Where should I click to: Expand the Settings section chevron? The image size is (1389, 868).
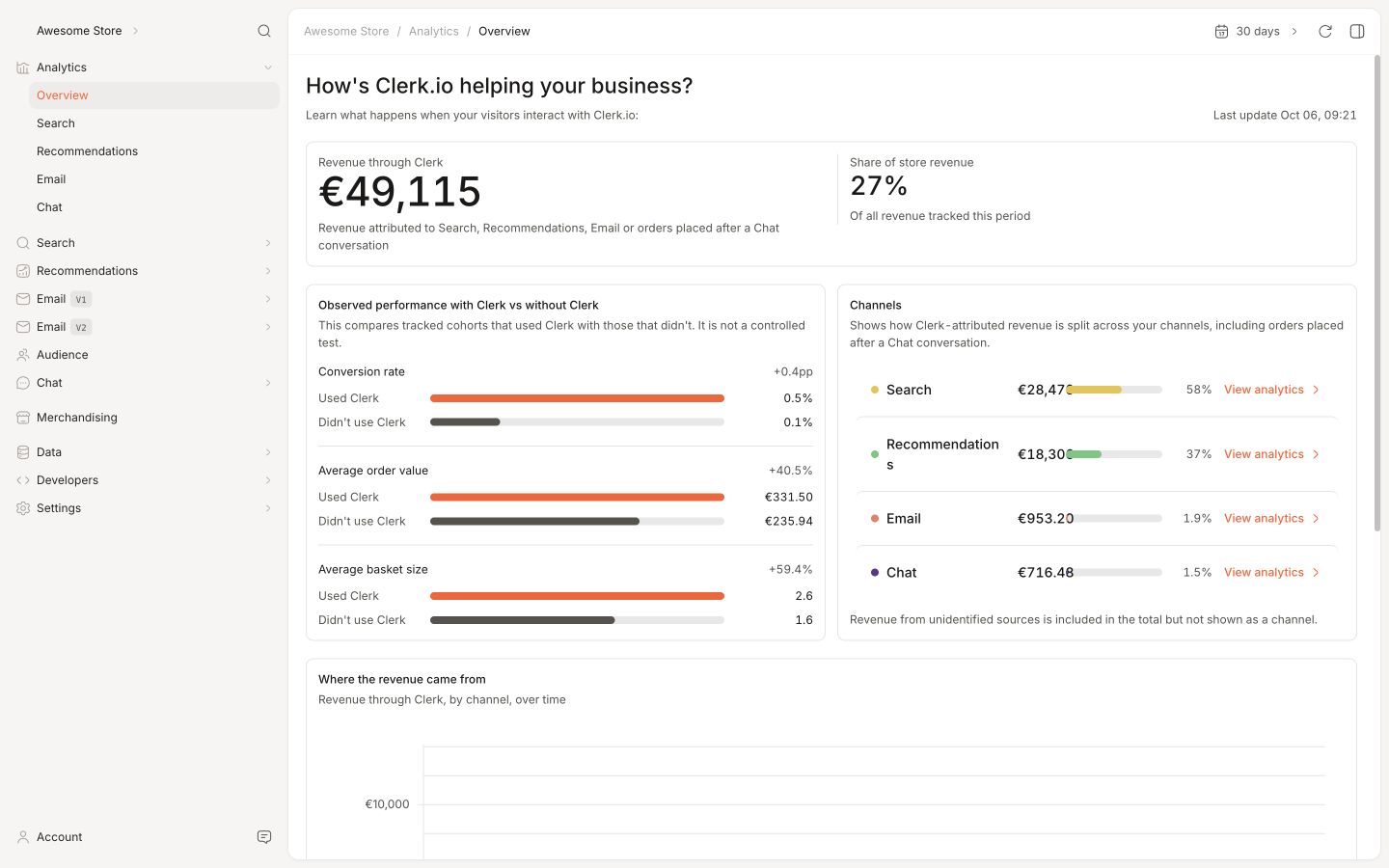coord(268,508)
